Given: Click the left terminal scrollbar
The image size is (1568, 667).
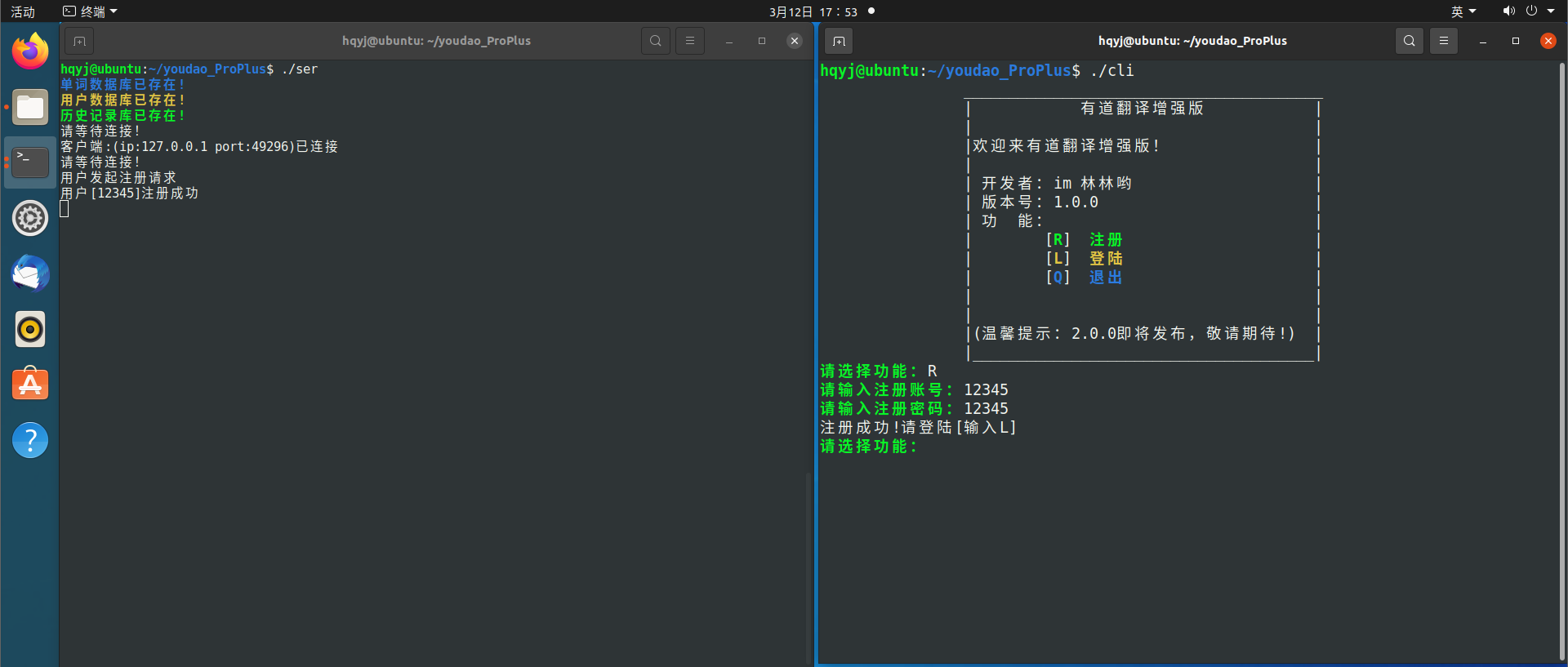Looking at the screenshot, I should (x=808, y=567).
